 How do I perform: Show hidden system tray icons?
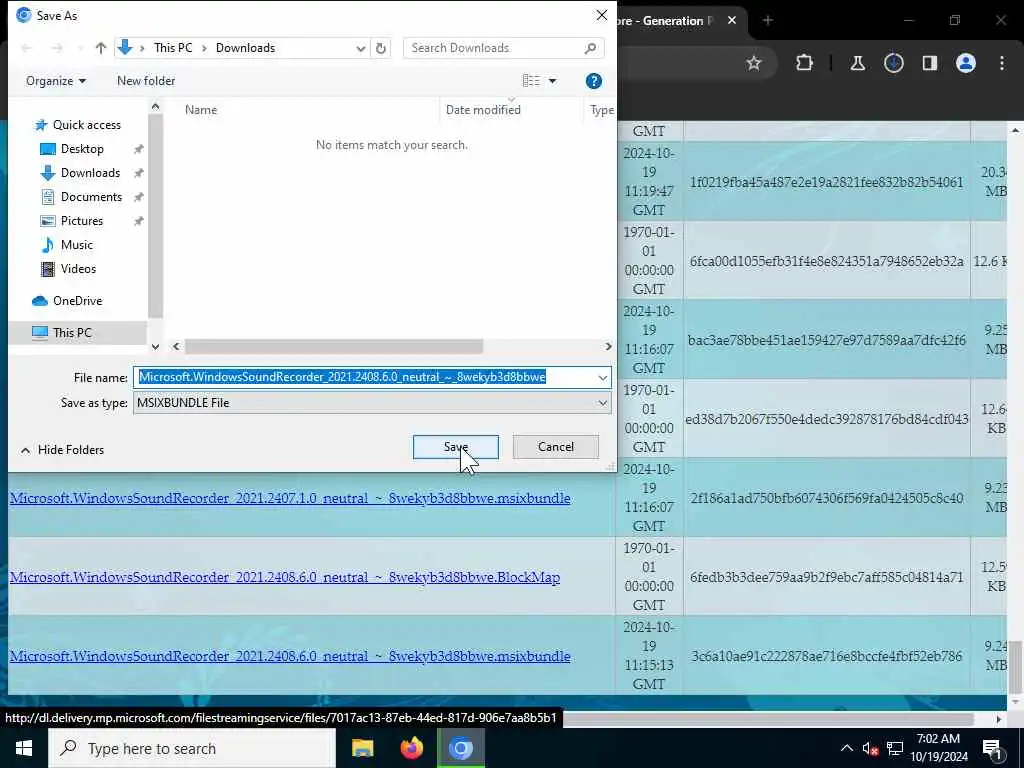[846, 748]
